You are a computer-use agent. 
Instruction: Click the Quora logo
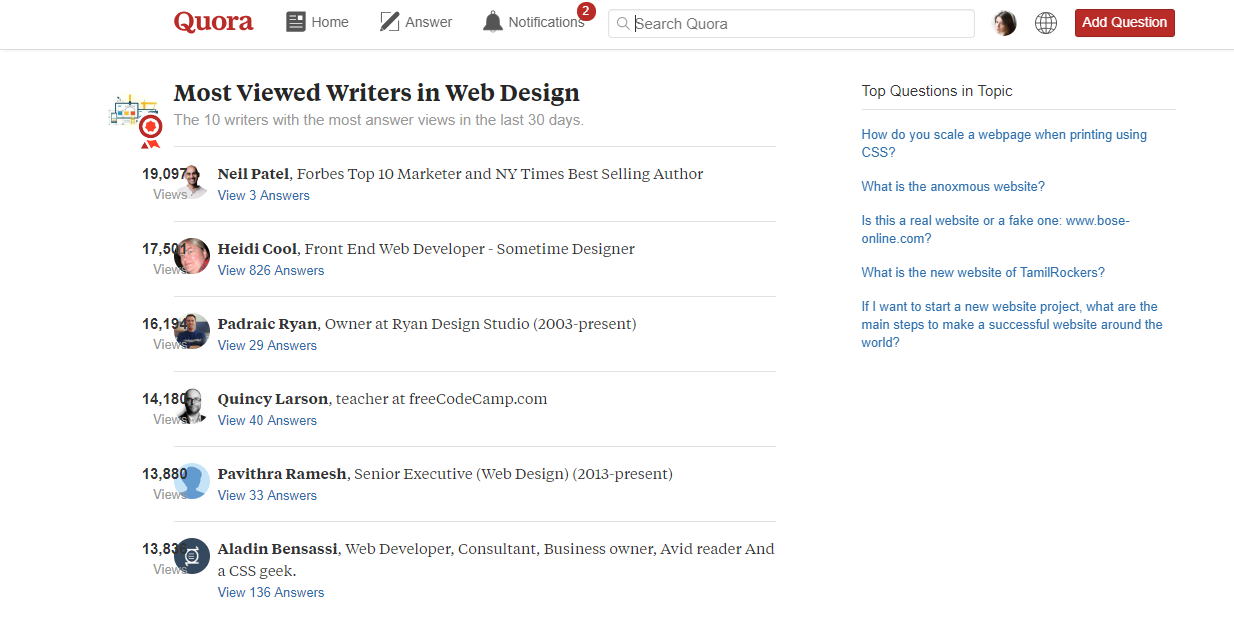click(x=213, y=22)
